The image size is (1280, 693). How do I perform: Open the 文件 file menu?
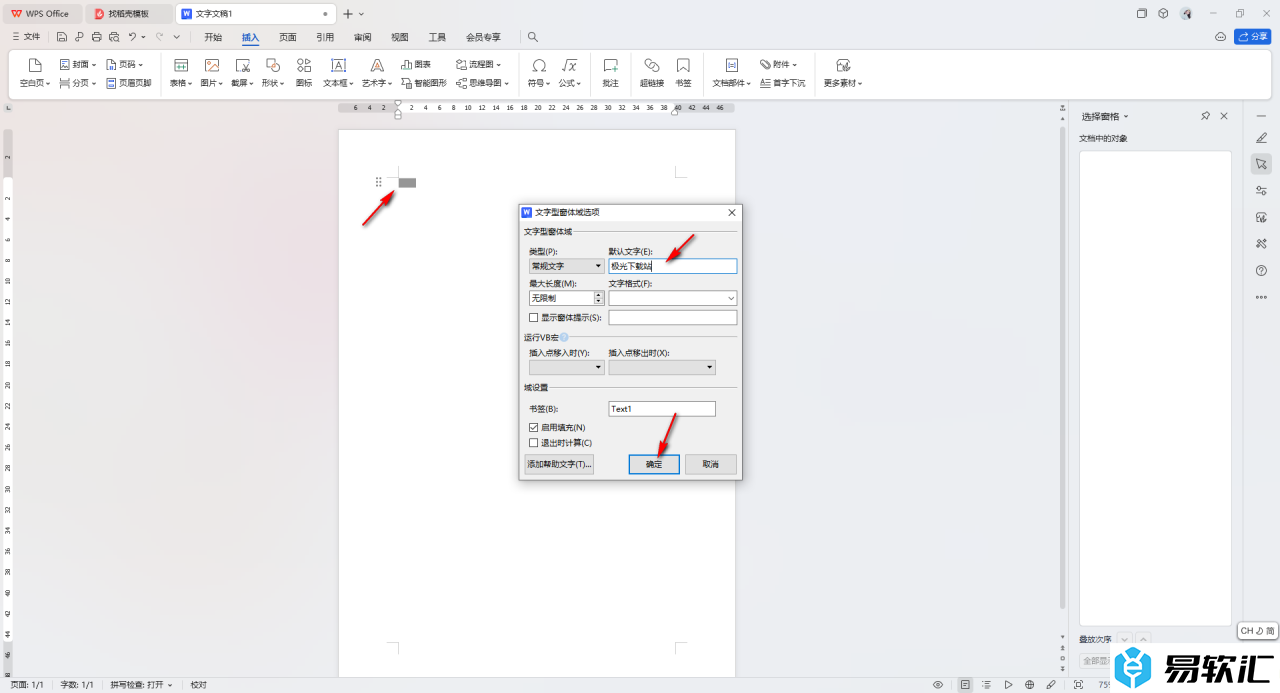coord(26,37)
